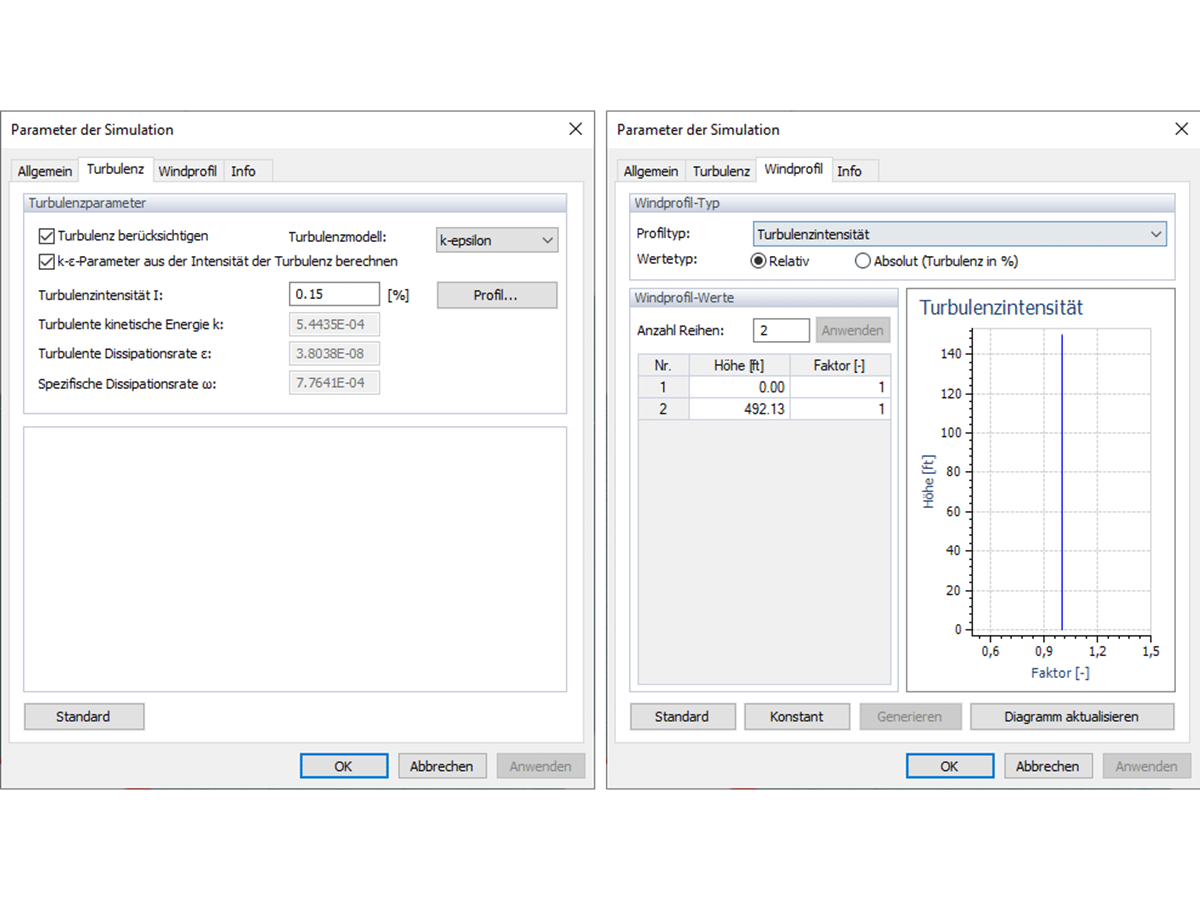Viewport: 1200px width, 900px height.
Task: Expand the Profiltyp Turbulenzintensität dropdown
Action: click(x=959, y=234)
